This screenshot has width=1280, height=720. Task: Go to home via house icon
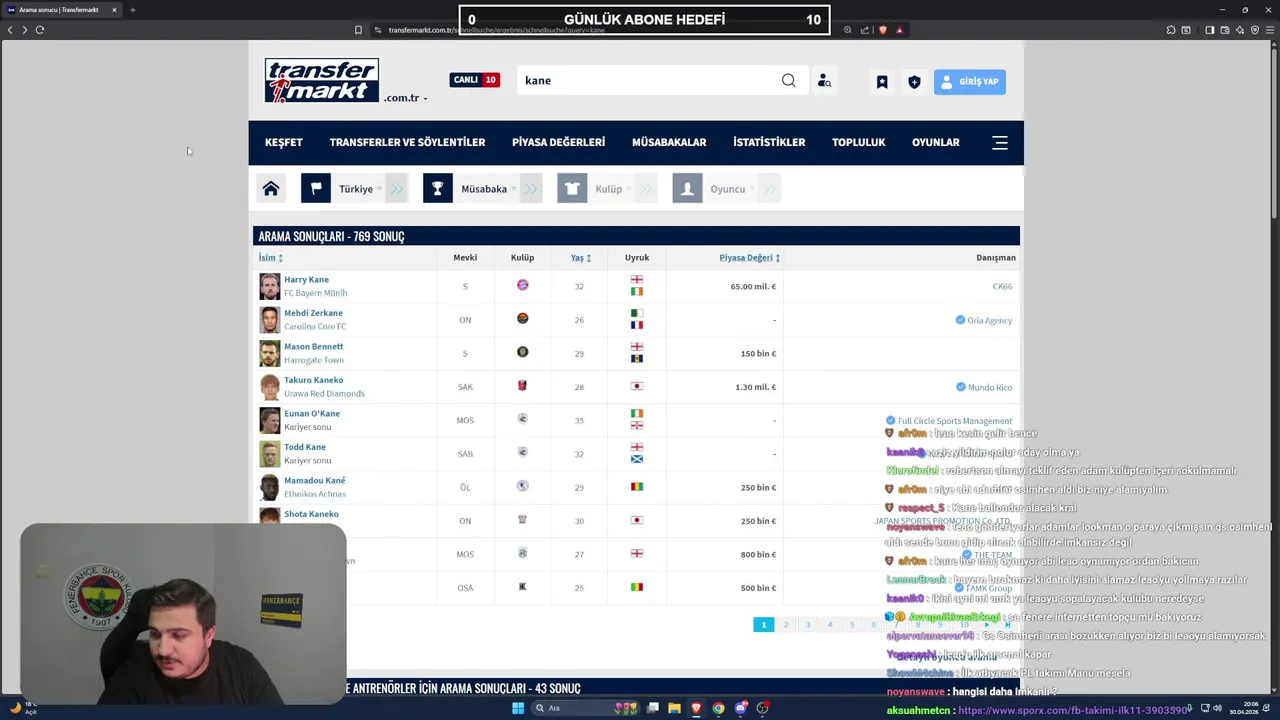click(271, 188)
